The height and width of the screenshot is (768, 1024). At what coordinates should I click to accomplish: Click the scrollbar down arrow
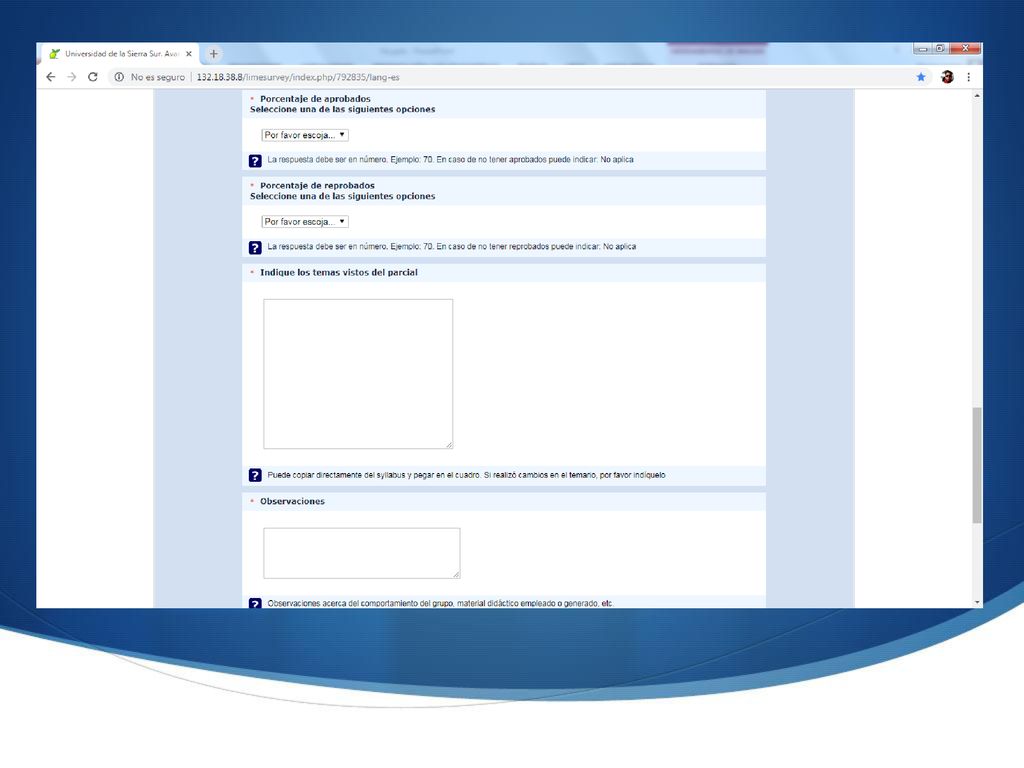tap(977, 602)
